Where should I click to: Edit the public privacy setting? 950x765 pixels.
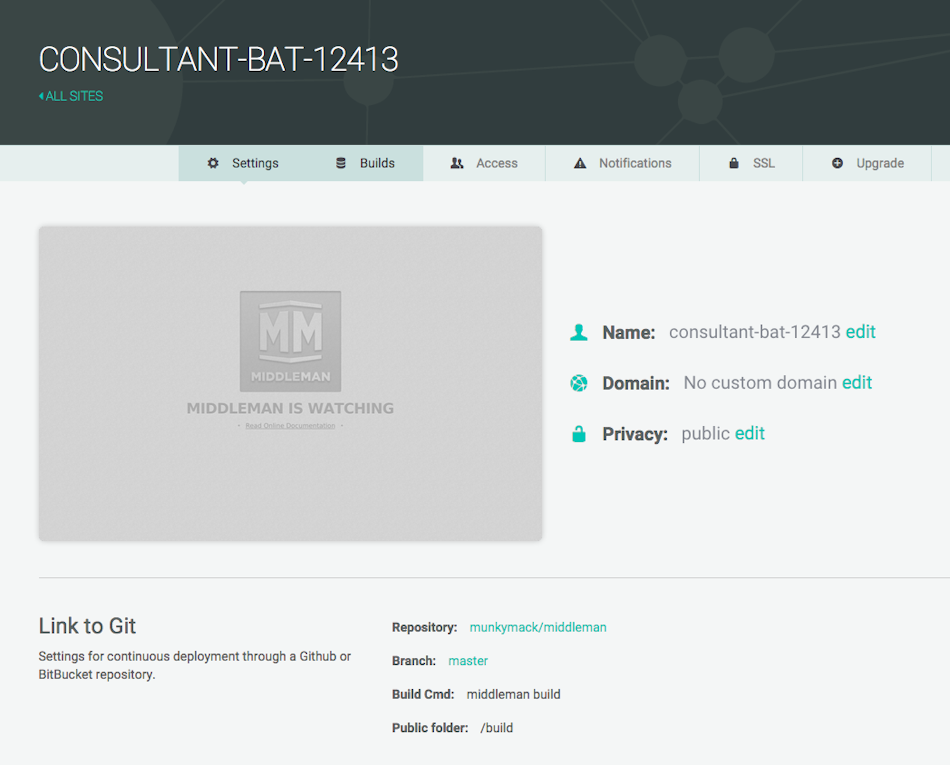point(749,434)
